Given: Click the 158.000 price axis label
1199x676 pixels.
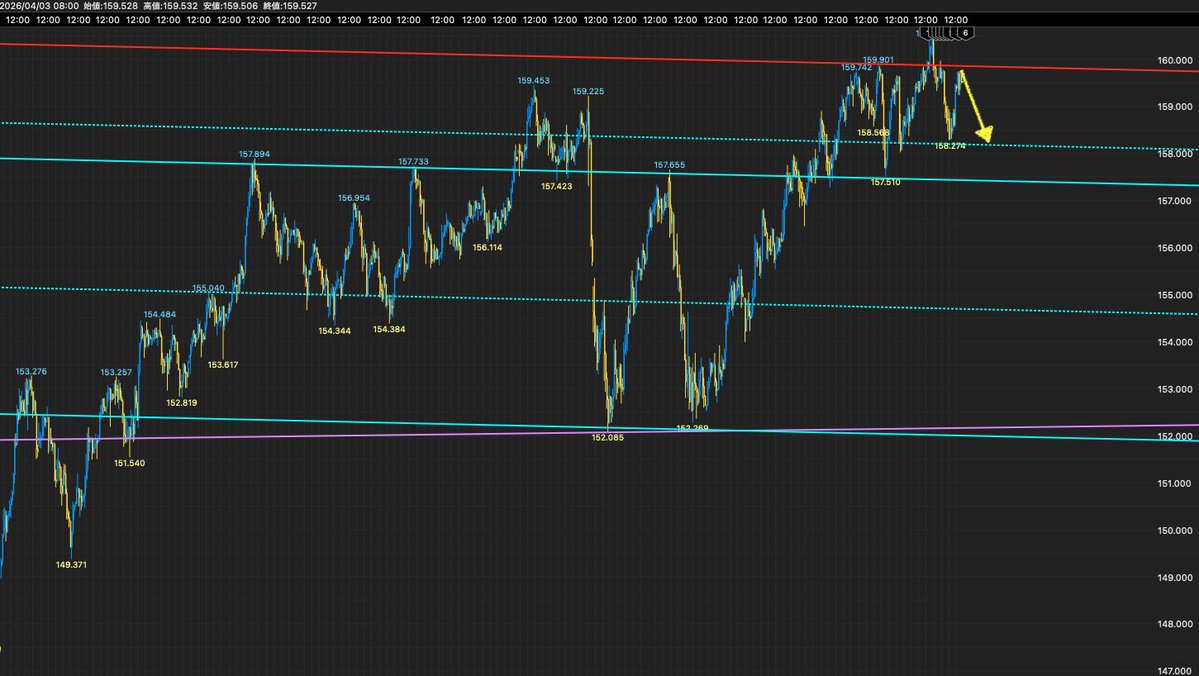Looking at the screenshot, I should click(x=1175, y=154).
